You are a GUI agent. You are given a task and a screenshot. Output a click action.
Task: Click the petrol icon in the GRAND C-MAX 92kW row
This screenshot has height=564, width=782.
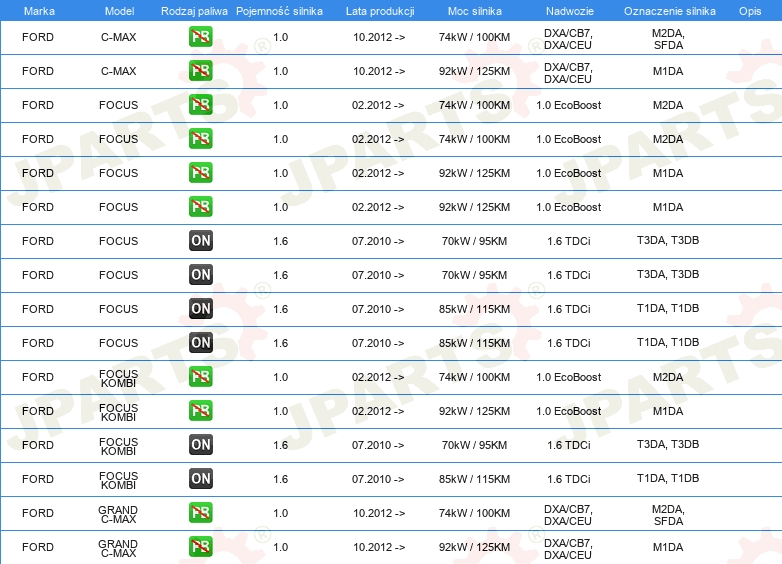(200, 547)
